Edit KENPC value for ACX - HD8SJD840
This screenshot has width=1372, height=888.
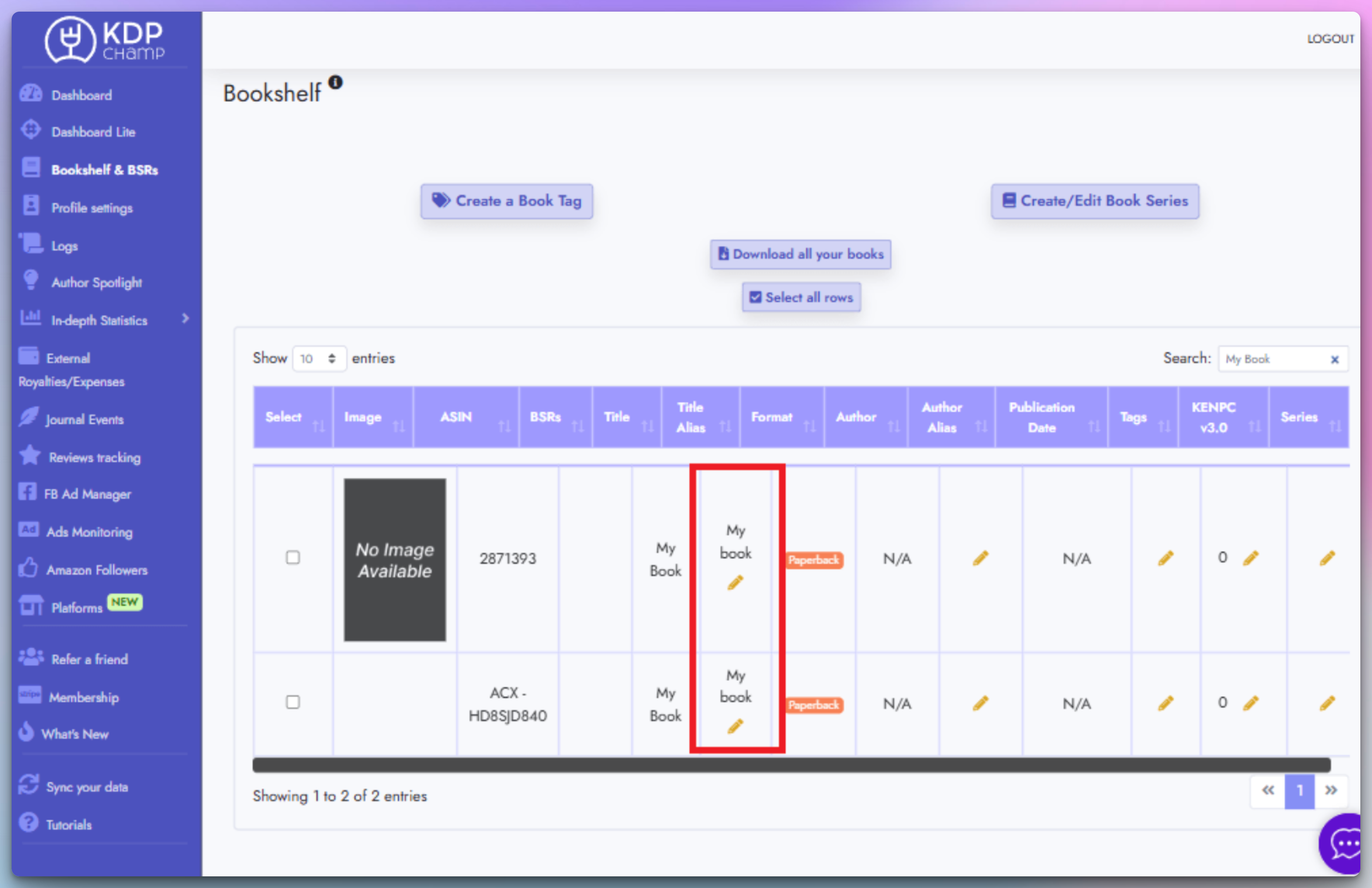(1251, 704)
